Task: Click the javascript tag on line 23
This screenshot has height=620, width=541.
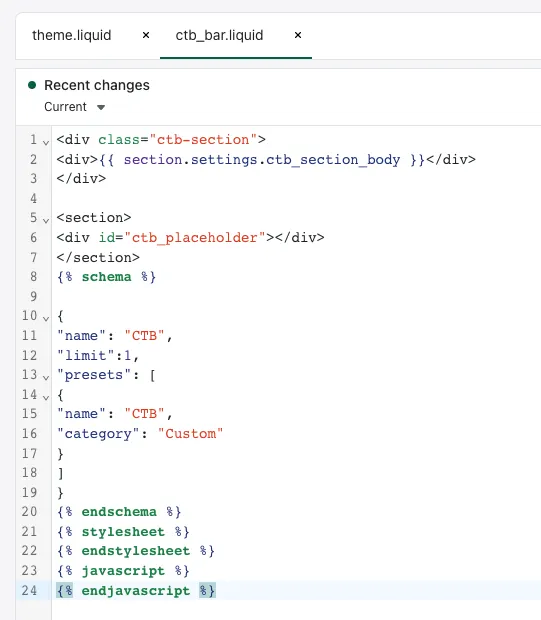Action: [123, 571]
